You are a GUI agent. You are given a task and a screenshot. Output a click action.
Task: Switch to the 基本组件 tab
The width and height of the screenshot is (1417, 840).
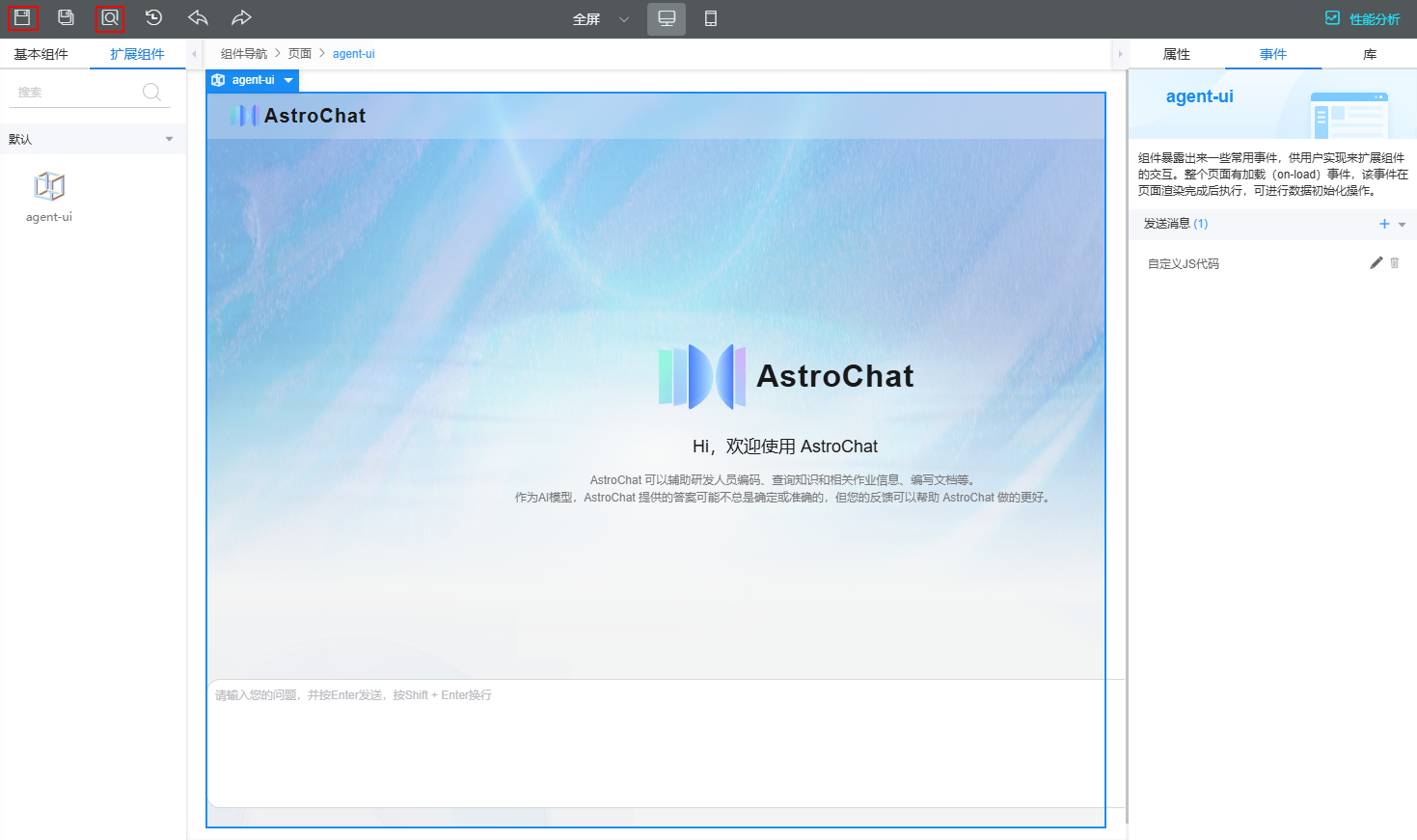pos(41,54)
